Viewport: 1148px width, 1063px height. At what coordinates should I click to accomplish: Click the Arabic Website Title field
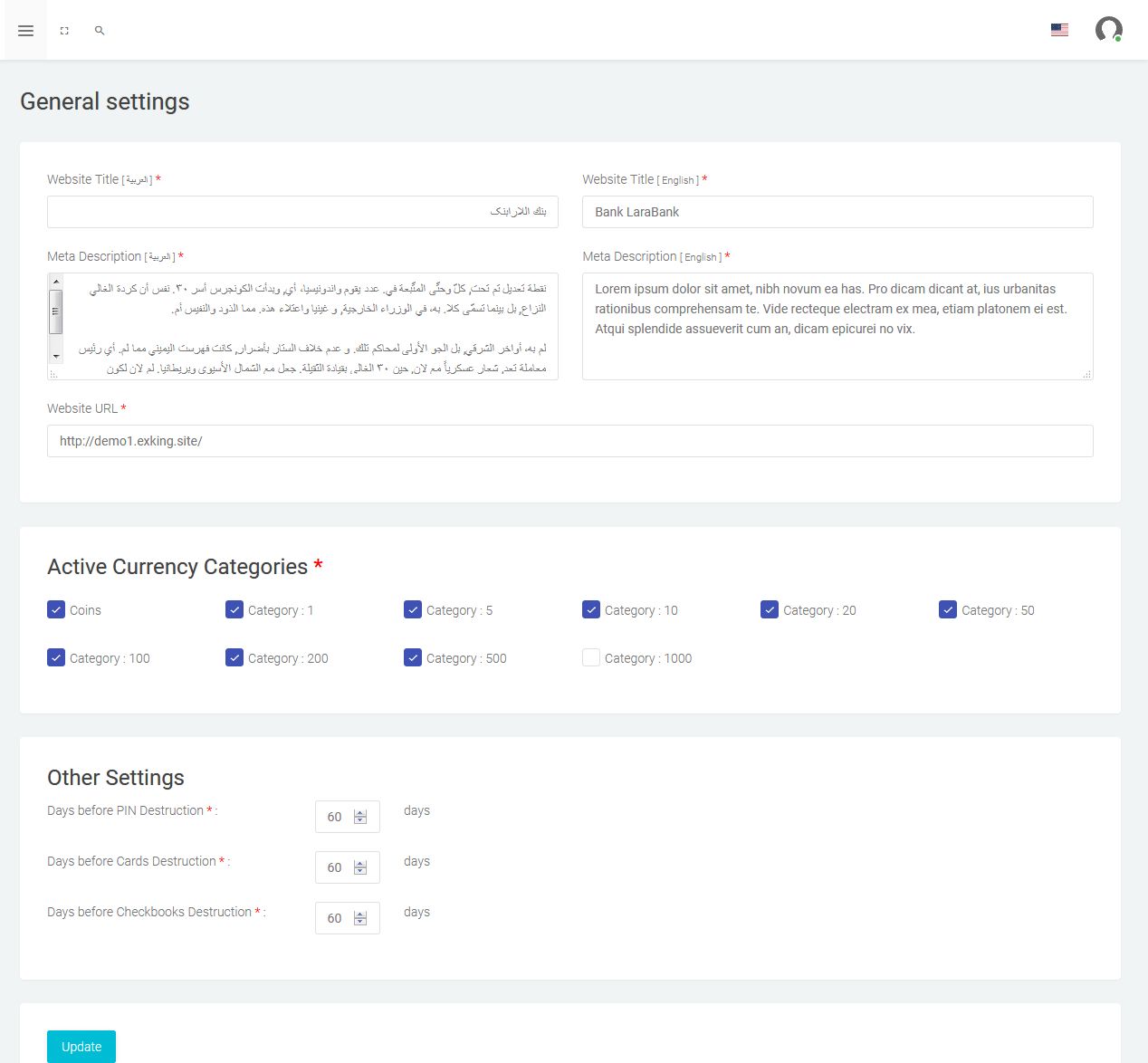[x=302, y=212]
